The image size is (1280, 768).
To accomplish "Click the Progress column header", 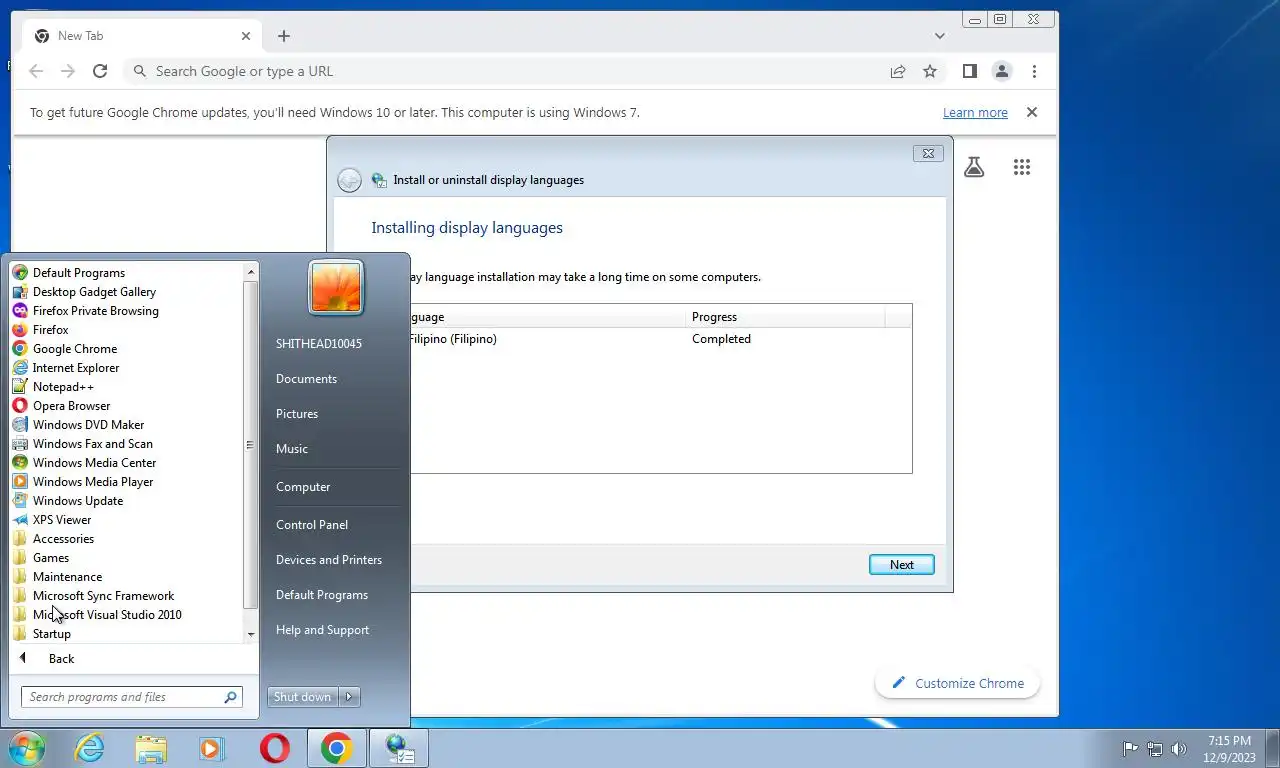I will (786, 317).
